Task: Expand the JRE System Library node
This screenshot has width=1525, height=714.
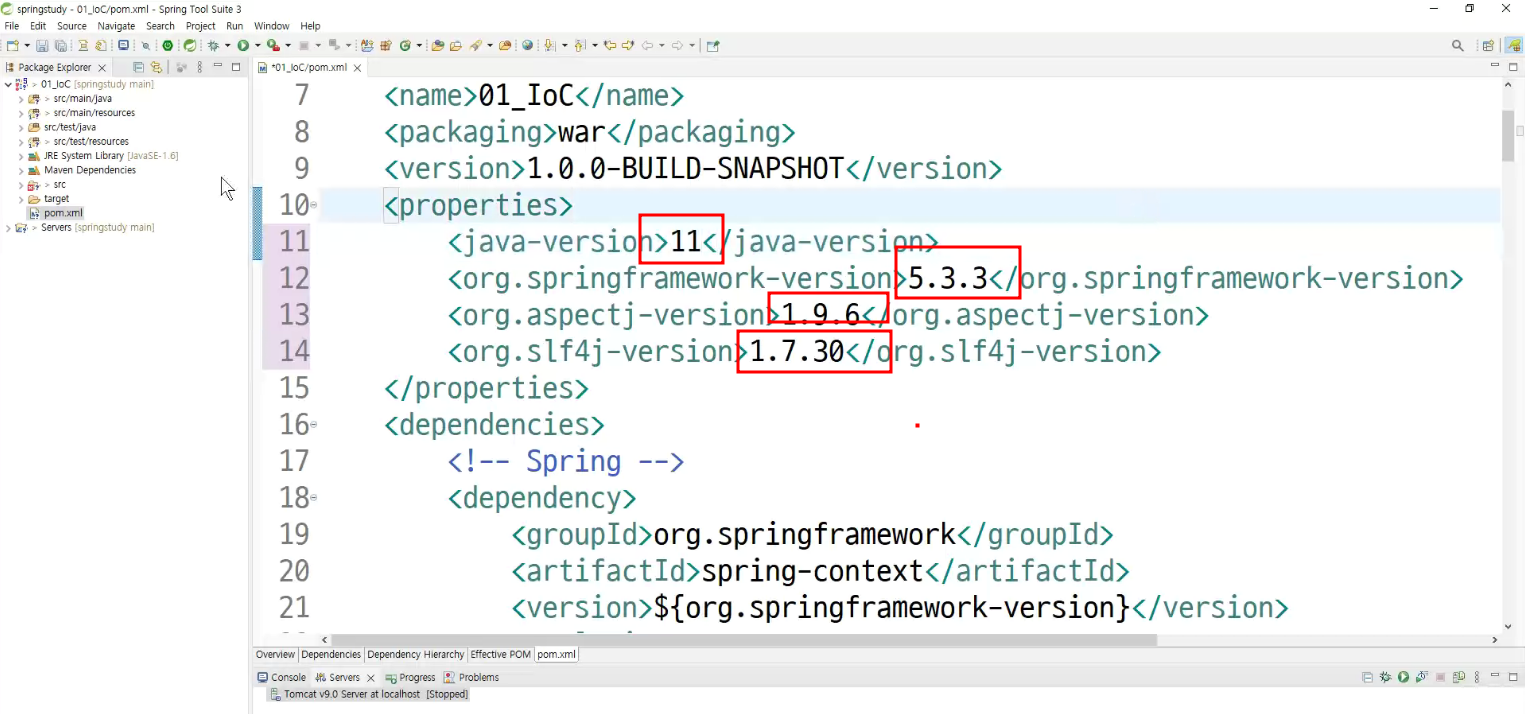Action: point(21,156)
